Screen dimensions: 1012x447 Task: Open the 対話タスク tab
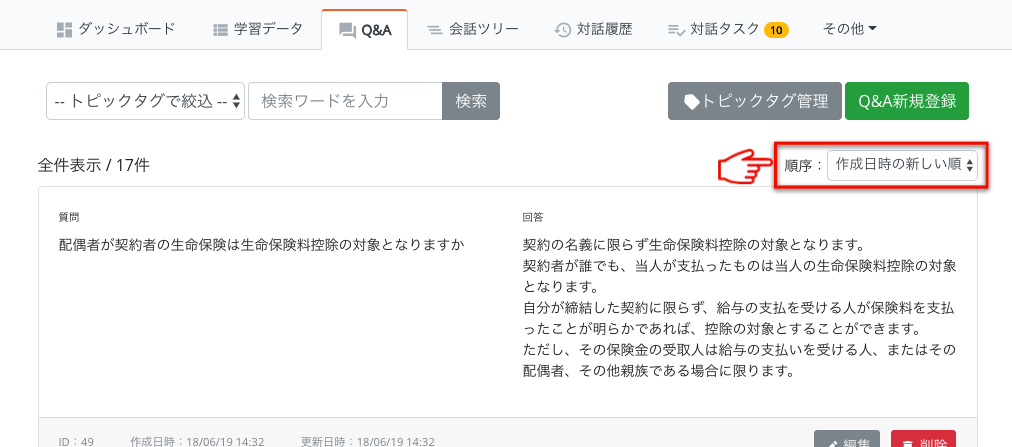coord(728,29)
